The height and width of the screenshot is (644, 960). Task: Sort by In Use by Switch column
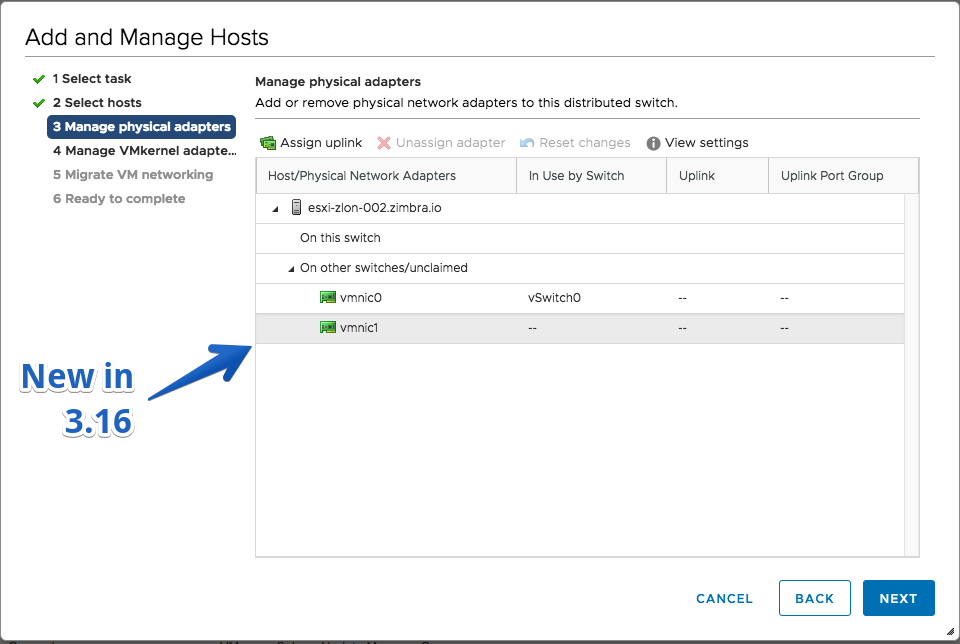591,176
